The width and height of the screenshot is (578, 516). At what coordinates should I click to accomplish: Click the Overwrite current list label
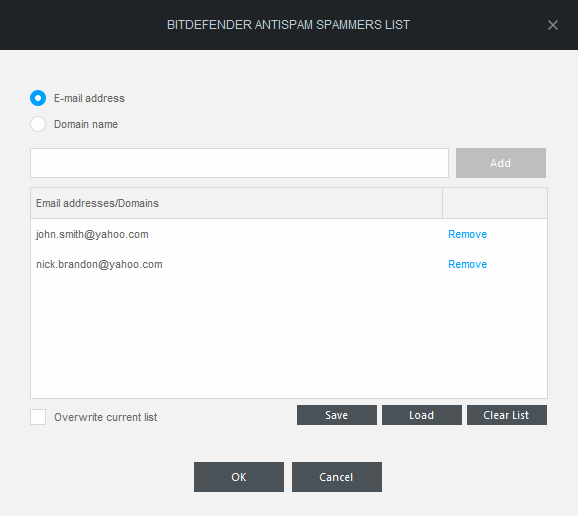(x=105, y=417)
